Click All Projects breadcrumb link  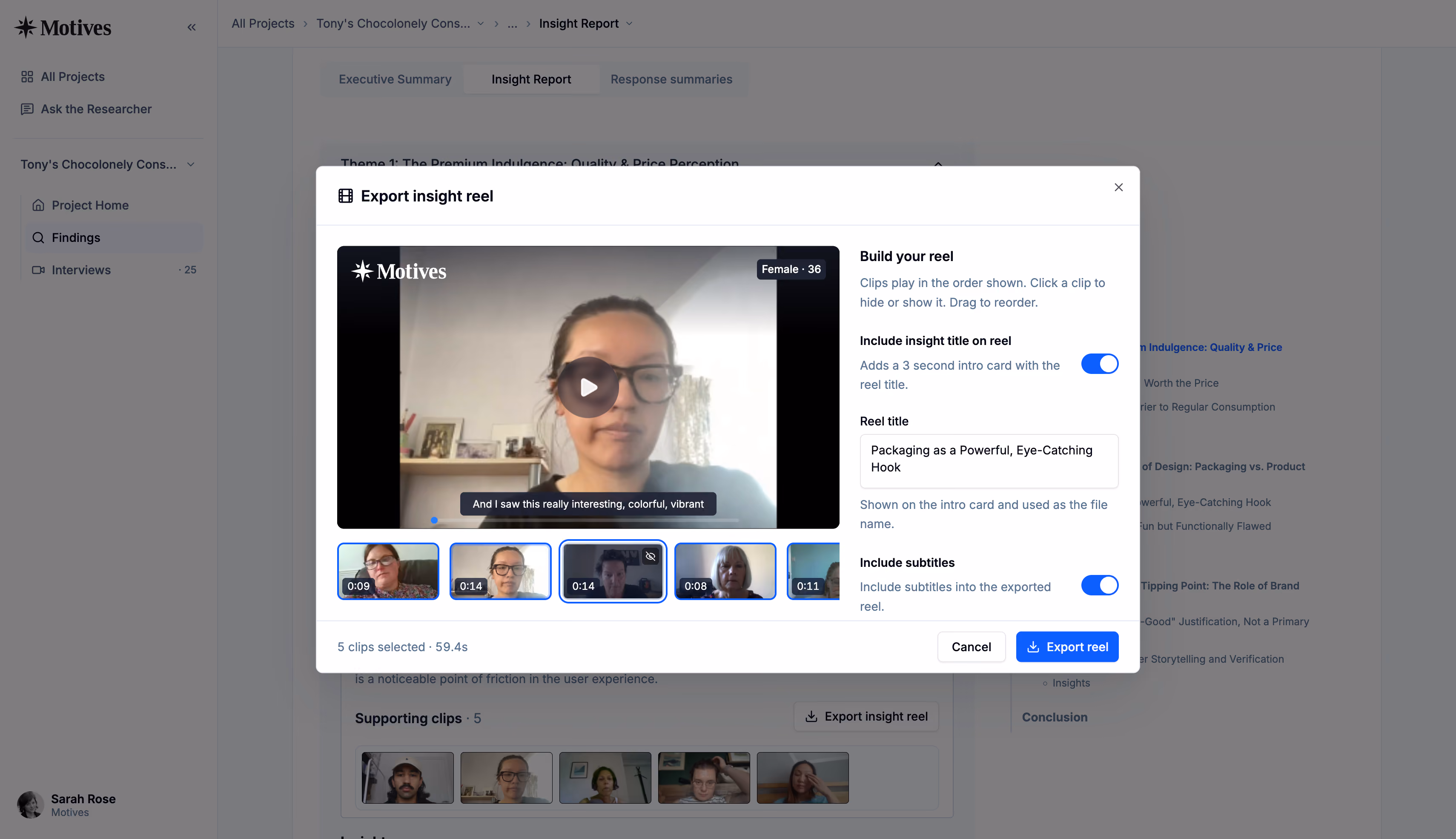pos(263,23)
